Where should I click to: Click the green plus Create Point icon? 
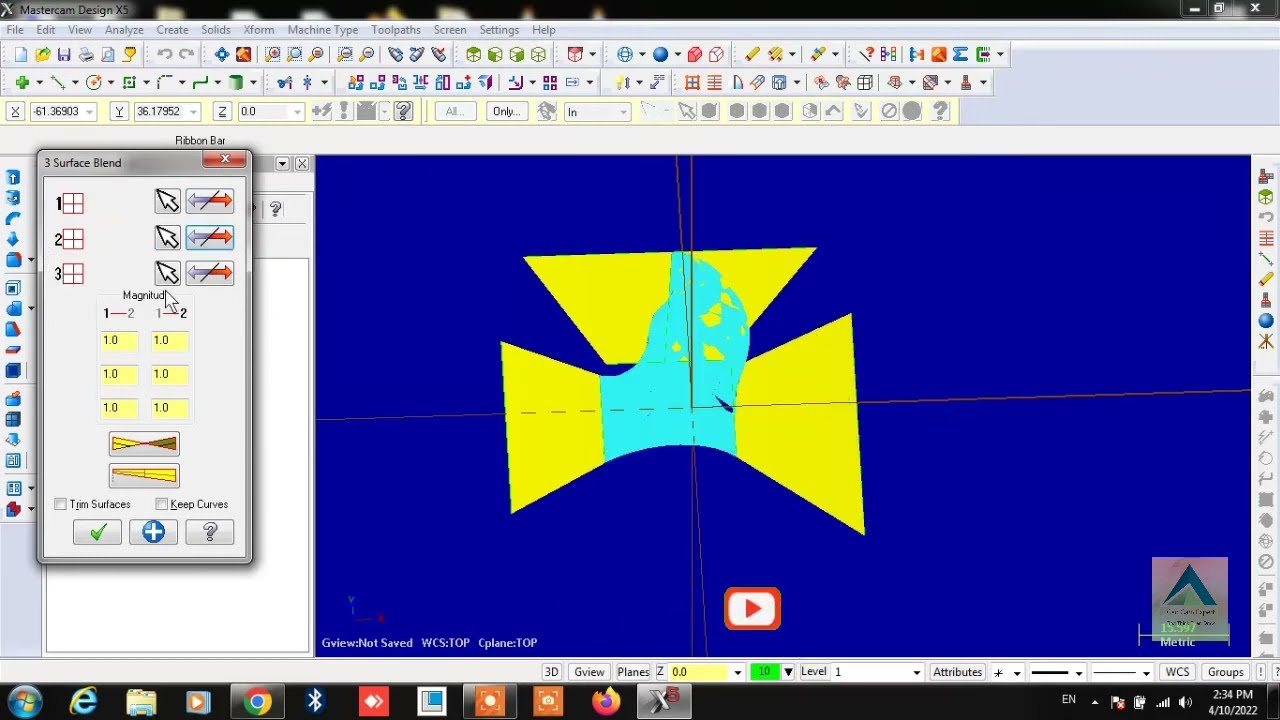coord(22,82)
